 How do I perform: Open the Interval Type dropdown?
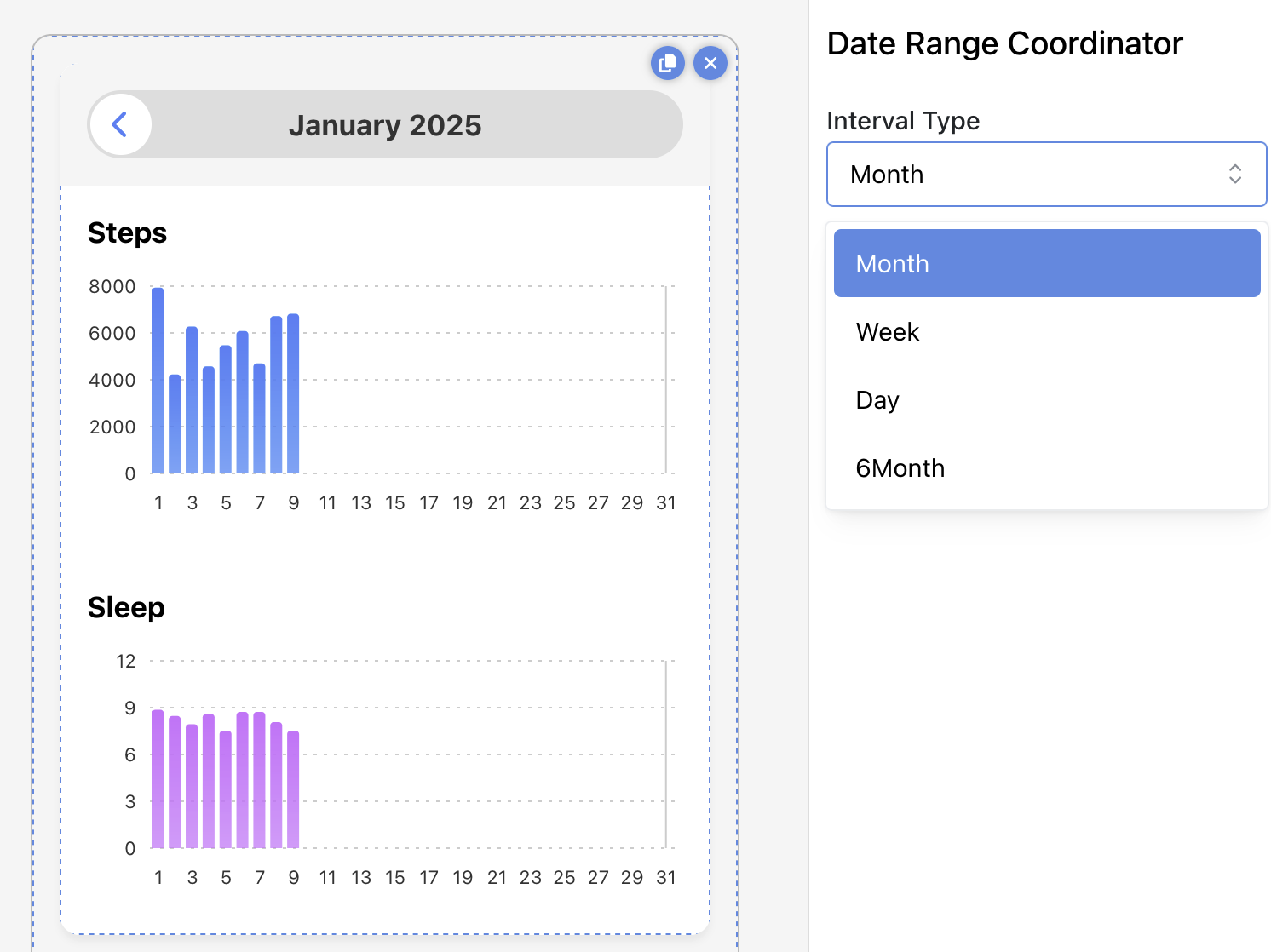point(1046,175)
